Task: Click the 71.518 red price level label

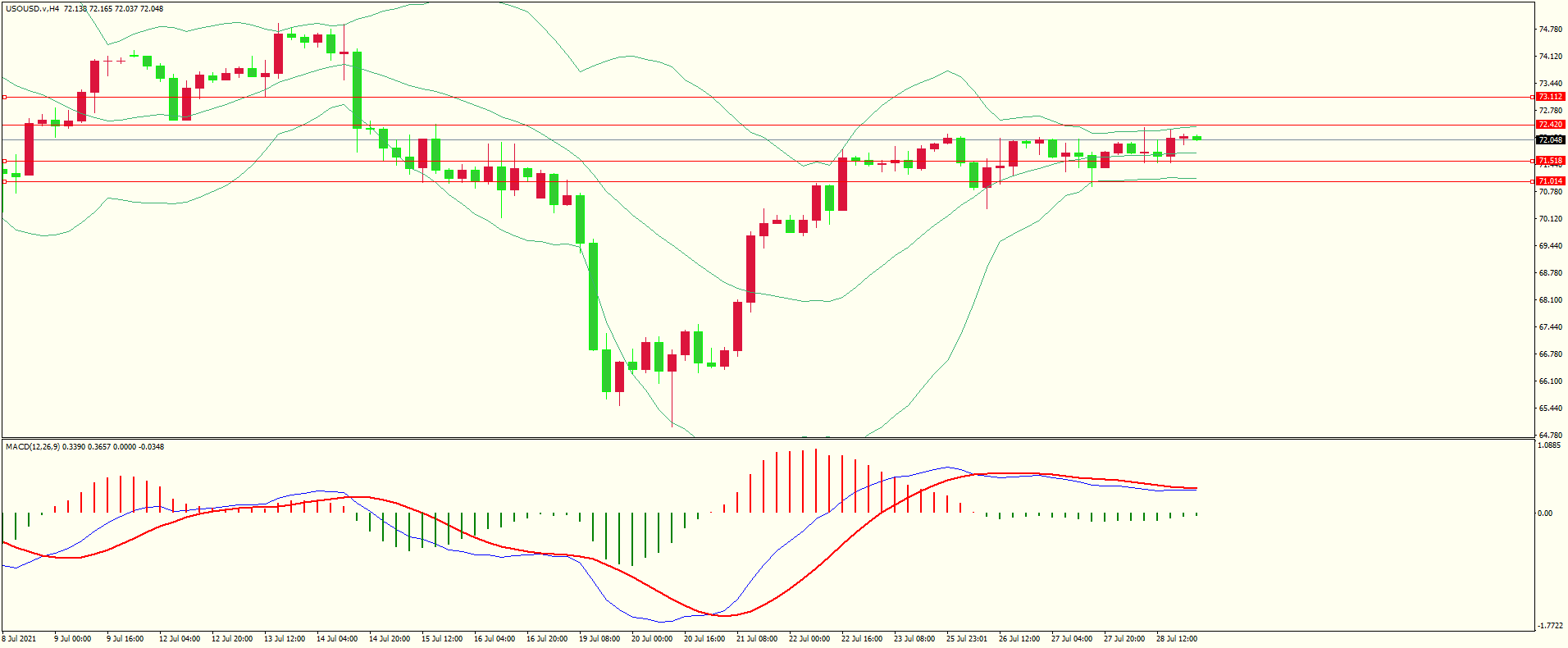Action: click(x=1549, y=161)
